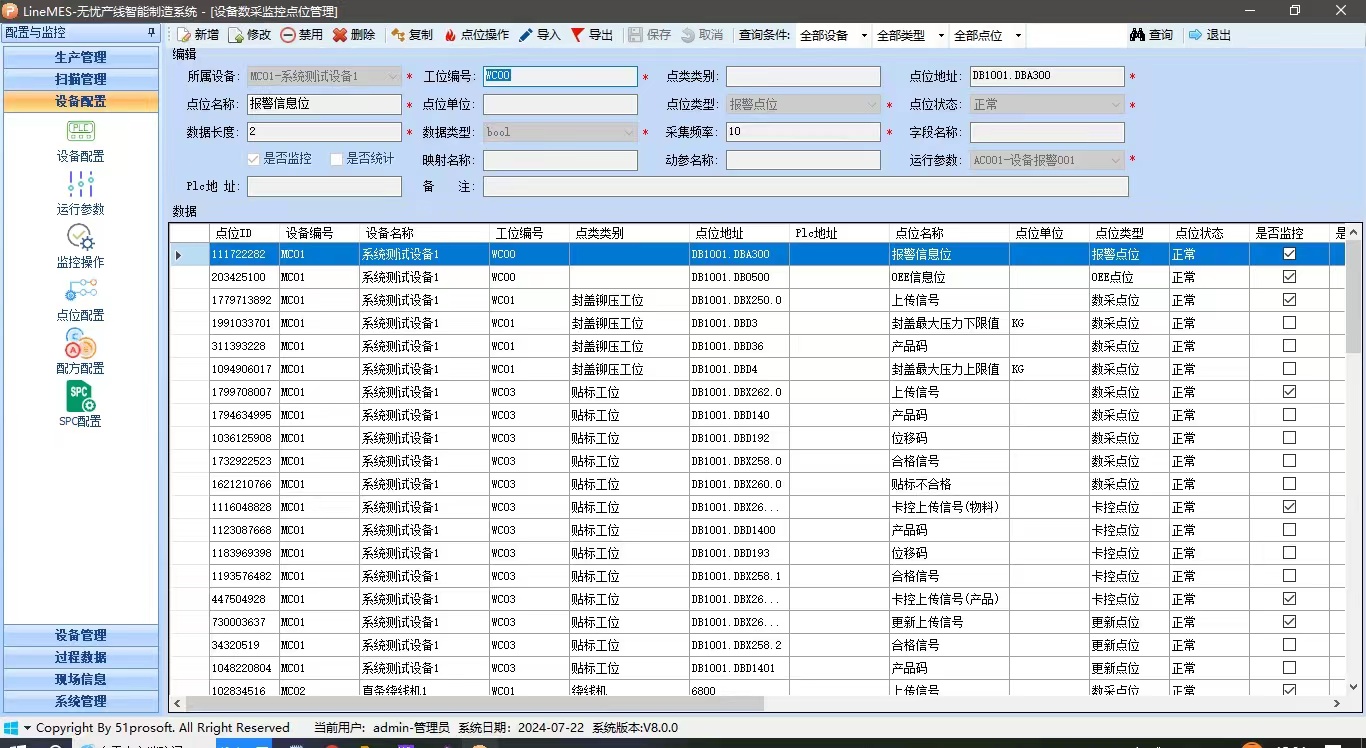Click the 删除 (delete) toolbar button

pyautogui.click(x=354, y=35)
